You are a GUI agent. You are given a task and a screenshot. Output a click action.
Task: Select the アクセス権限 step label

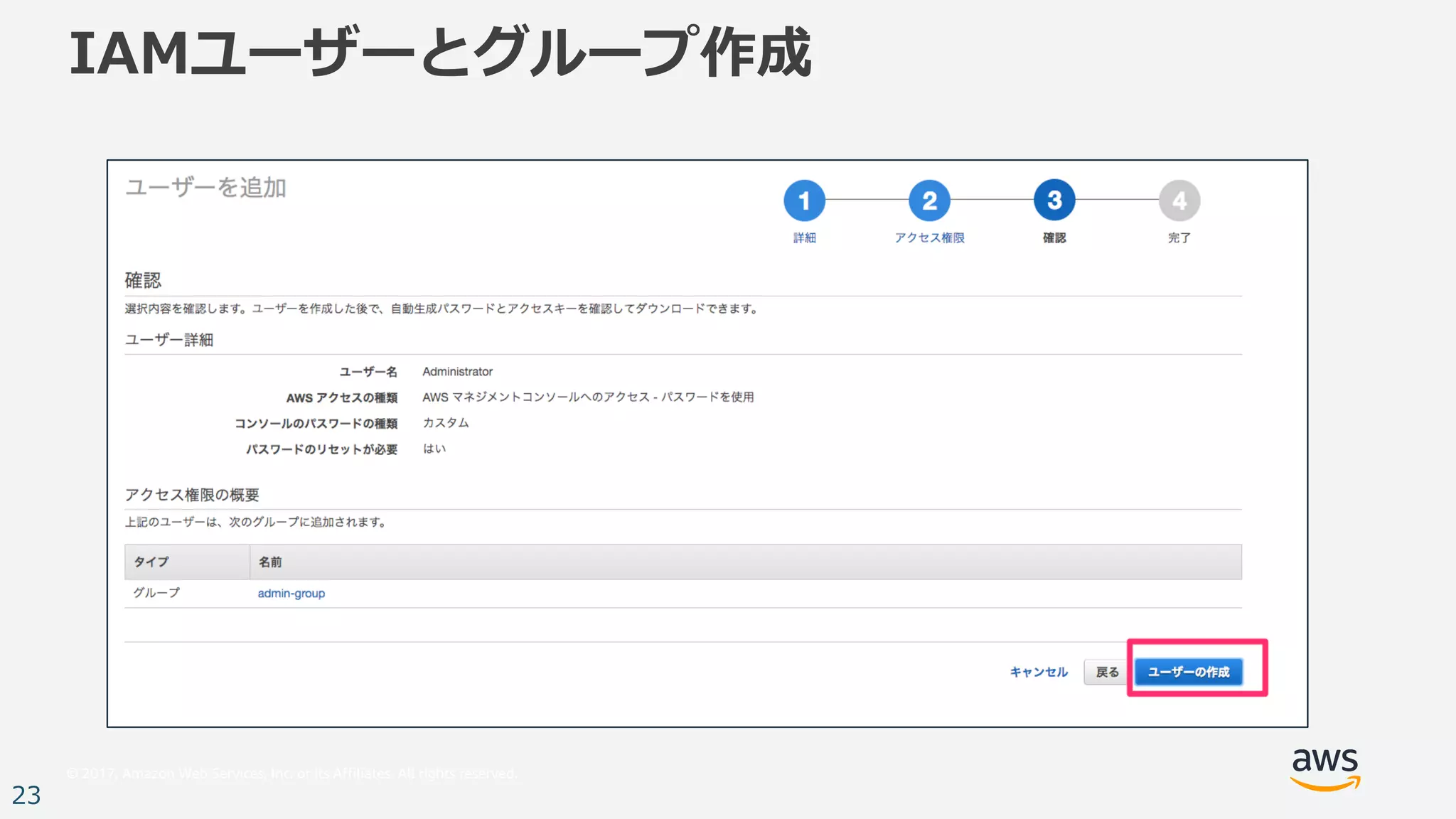pyautogui.click(x=929, y=237)
